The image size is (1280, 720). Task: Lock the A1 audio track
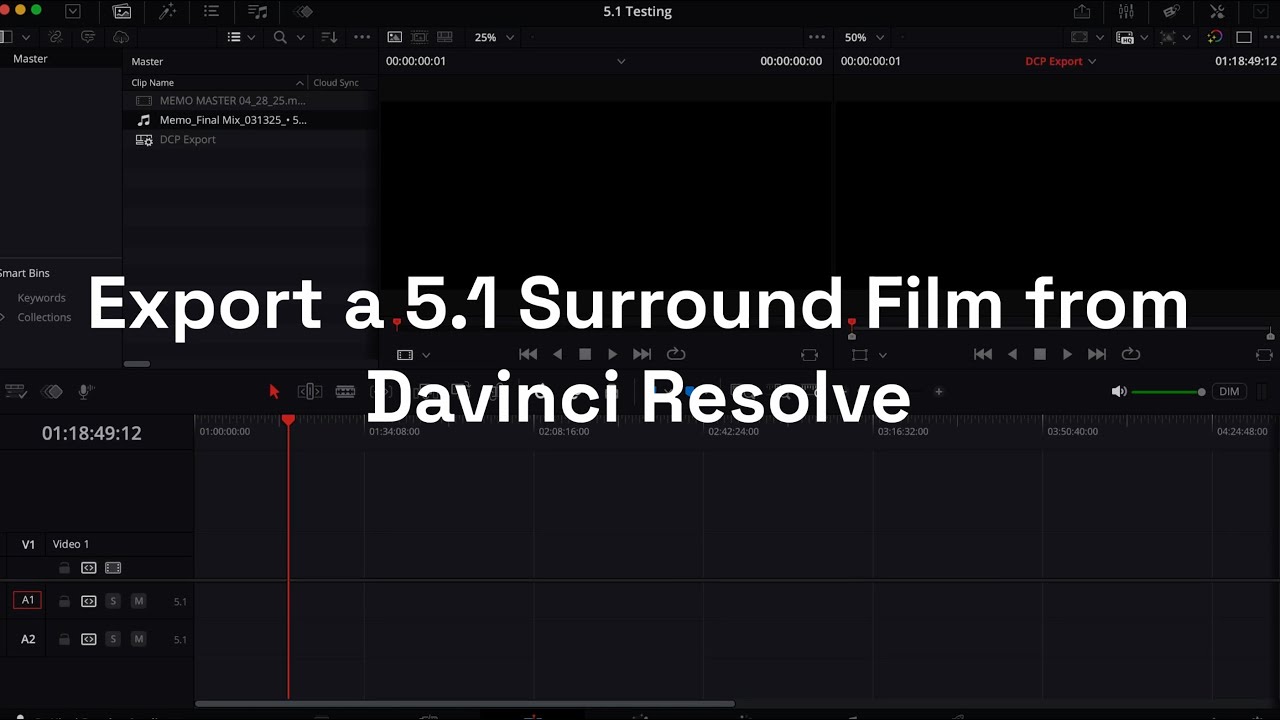point(64,601)
